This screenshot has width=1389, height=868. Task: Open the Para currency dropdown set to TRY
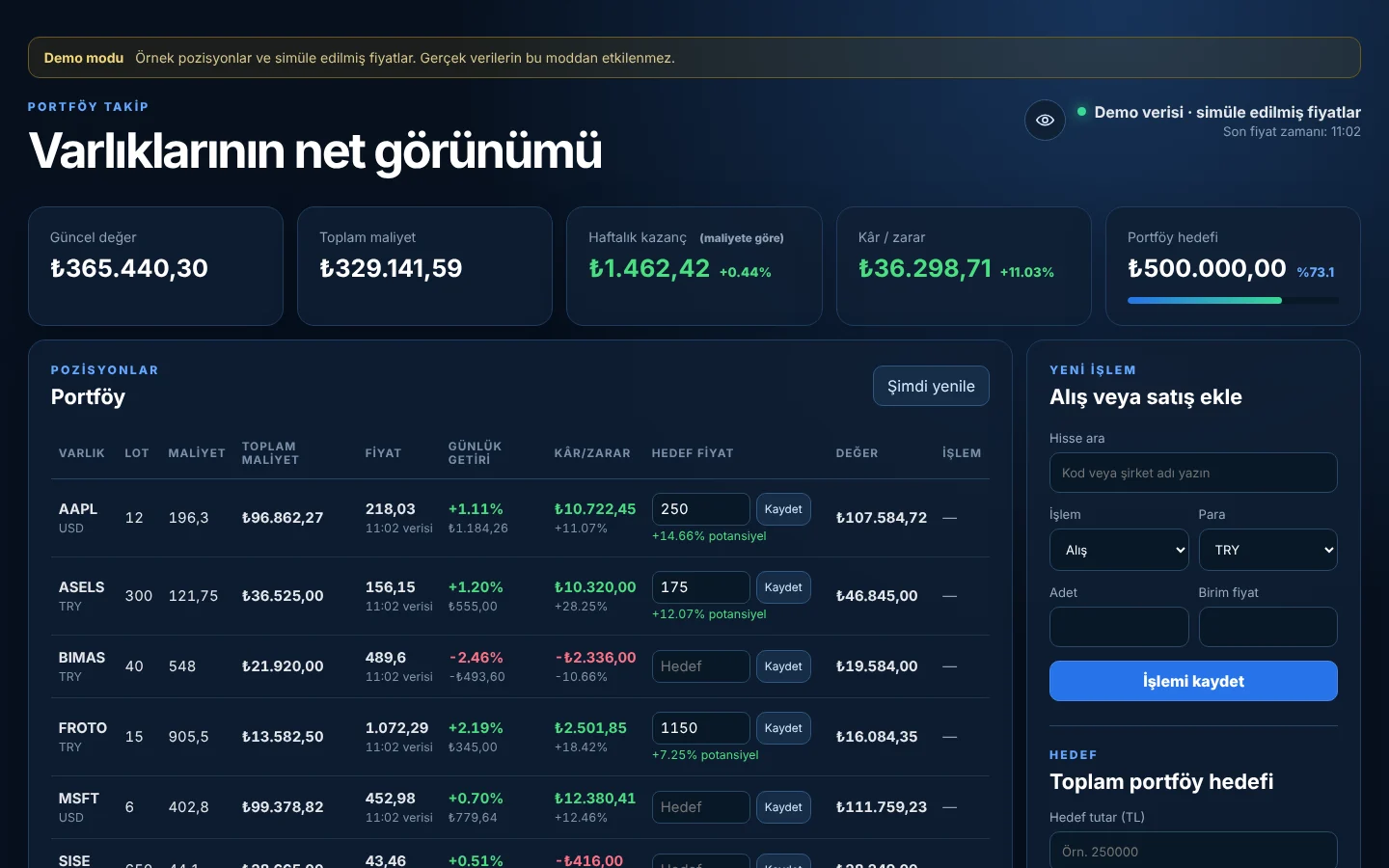tap(1268, 550)
